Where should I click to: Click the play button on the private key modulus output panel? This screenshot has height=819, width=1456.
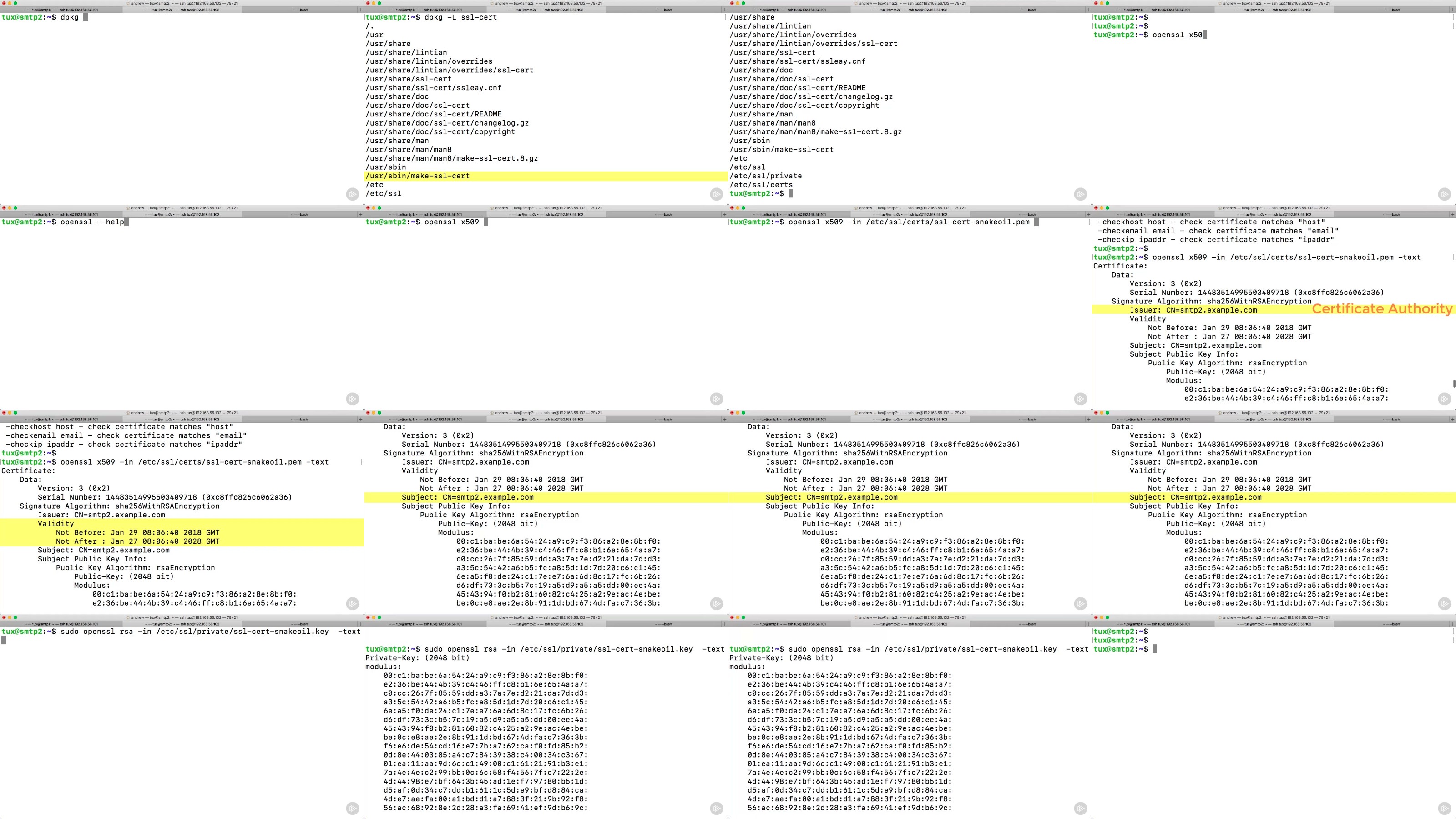(x=716, y=808)
